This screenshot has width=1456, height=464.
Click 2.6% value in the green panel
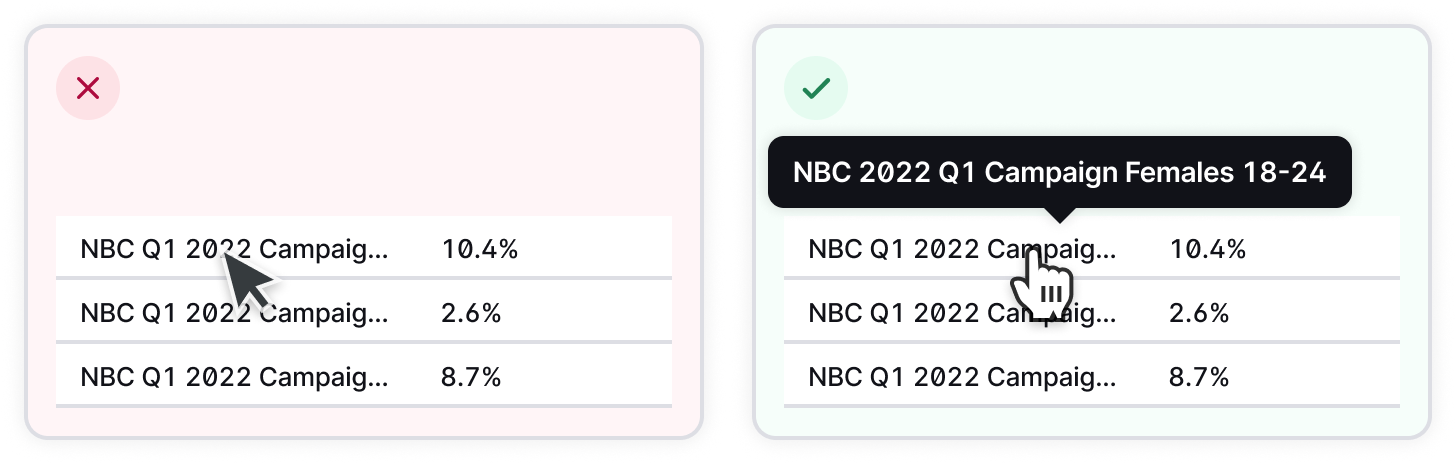[1199, 313]
